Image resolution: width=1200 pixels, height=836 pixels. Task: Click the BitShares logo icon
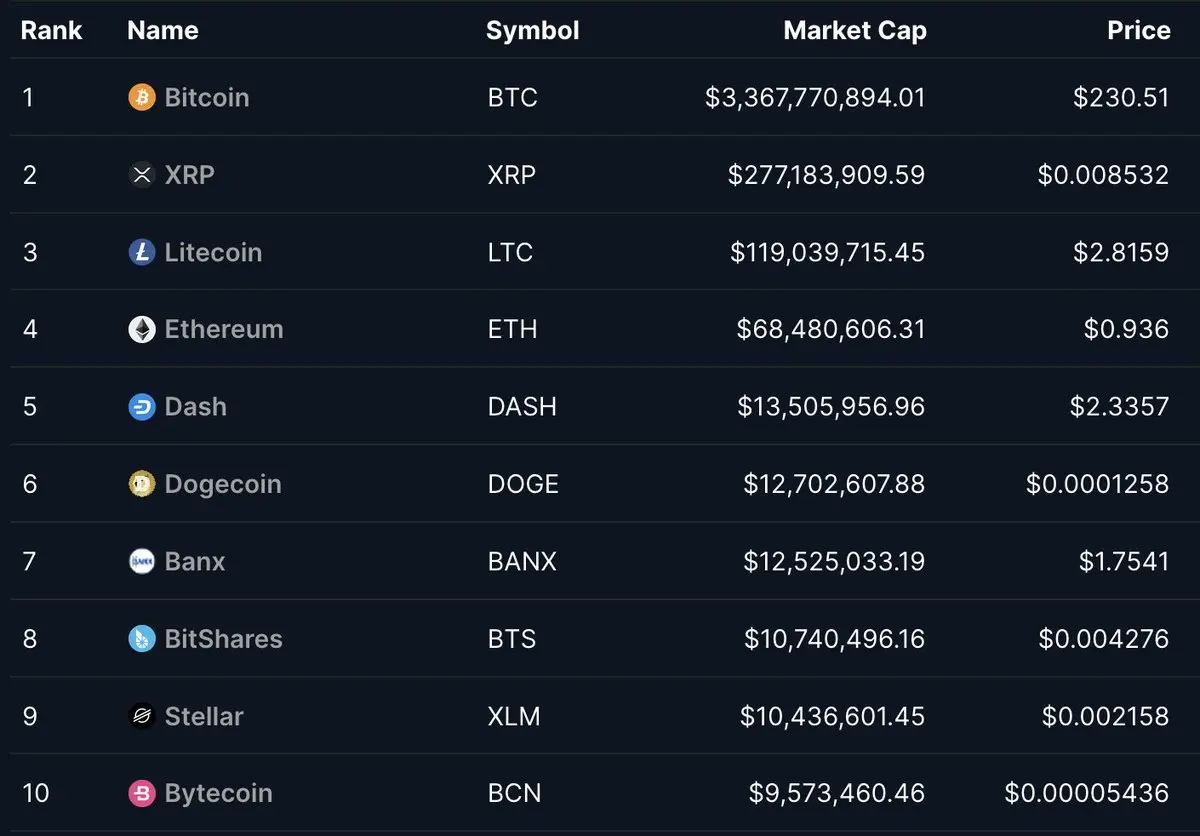click(x=142, y=639)
